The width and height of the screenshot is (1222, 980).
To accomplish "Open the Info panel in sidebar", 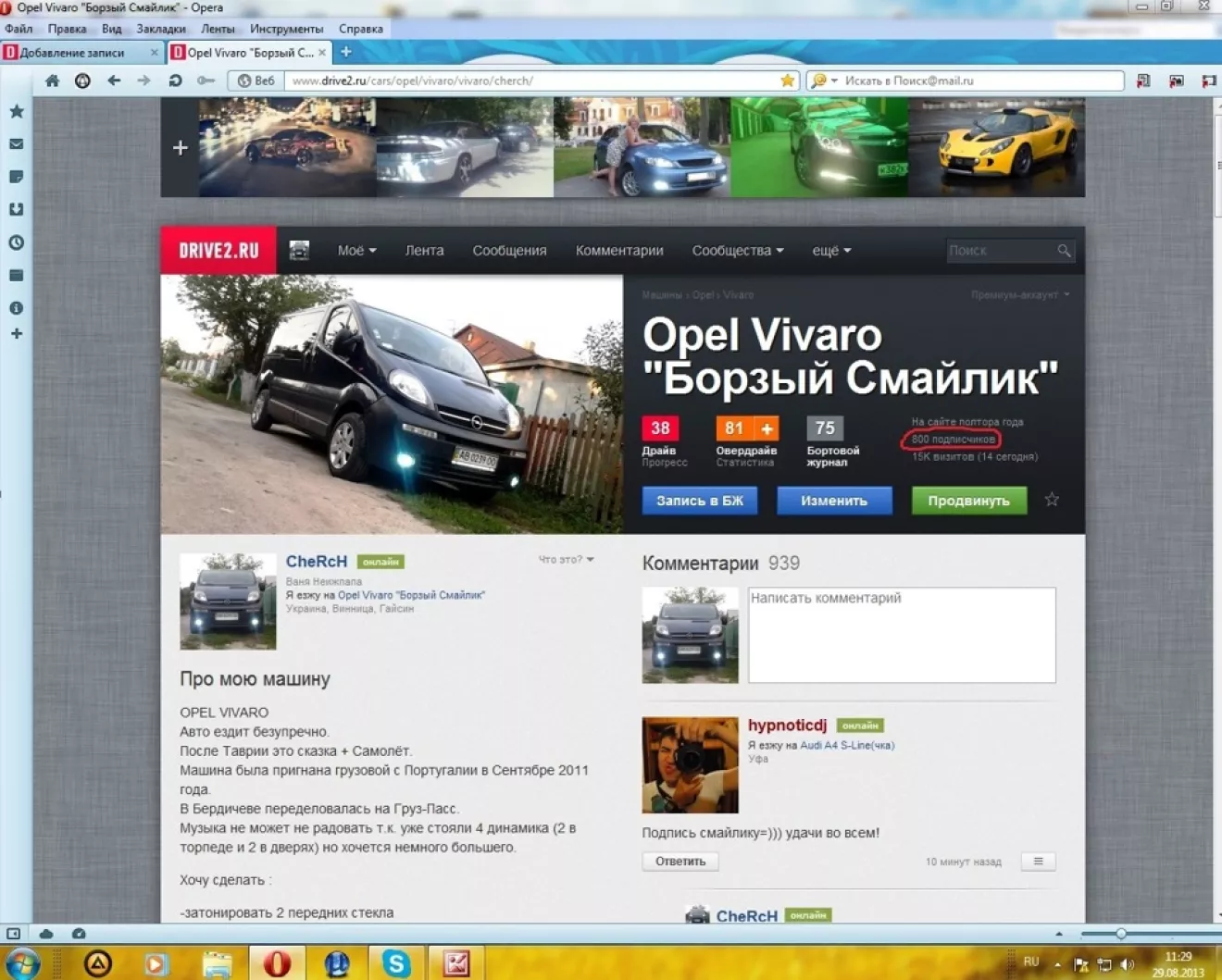I will (17, 307).
